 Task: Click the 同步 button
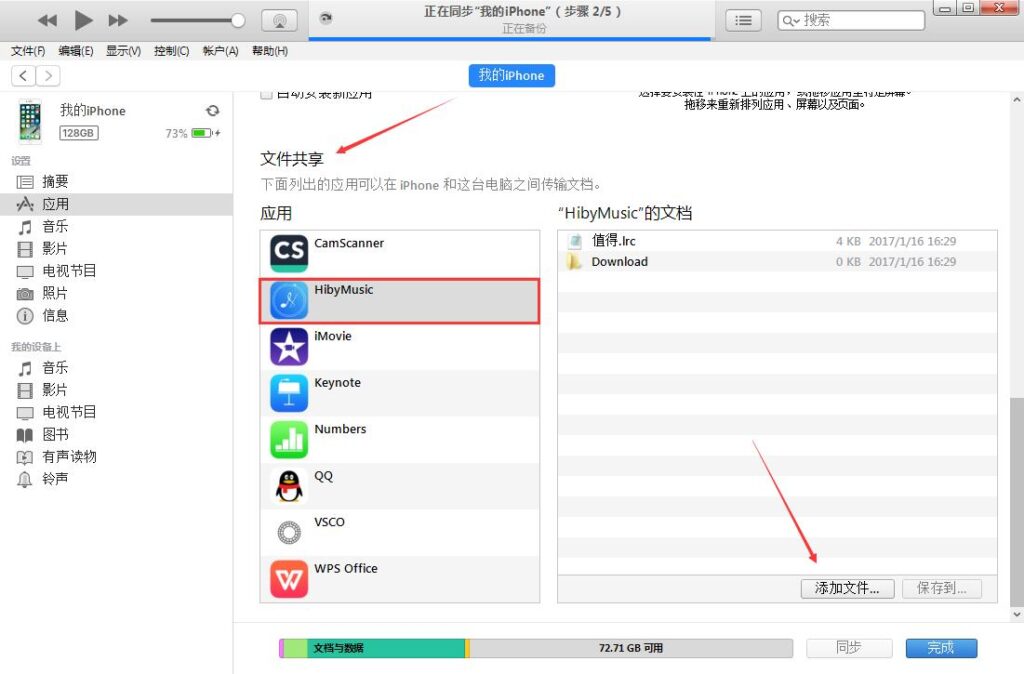click(x=849, y=648)
